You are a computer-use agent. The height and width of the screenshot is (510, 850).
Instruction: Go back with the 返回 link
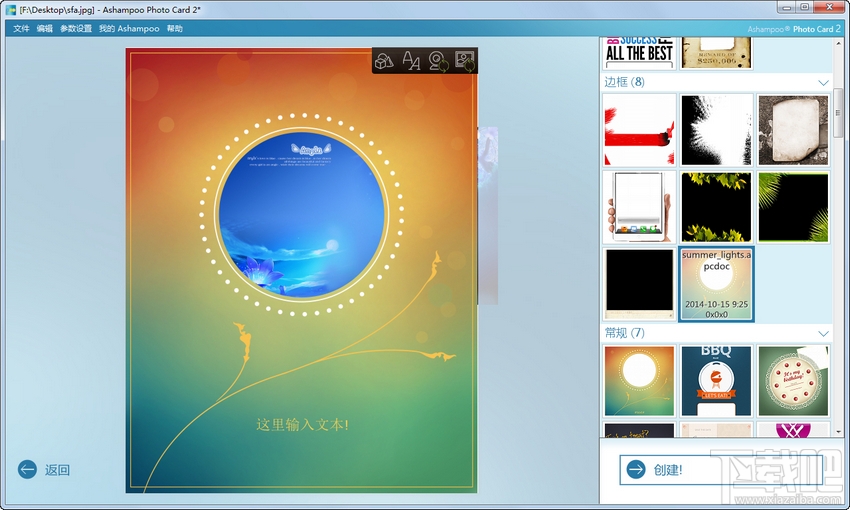tap(57, 470)
